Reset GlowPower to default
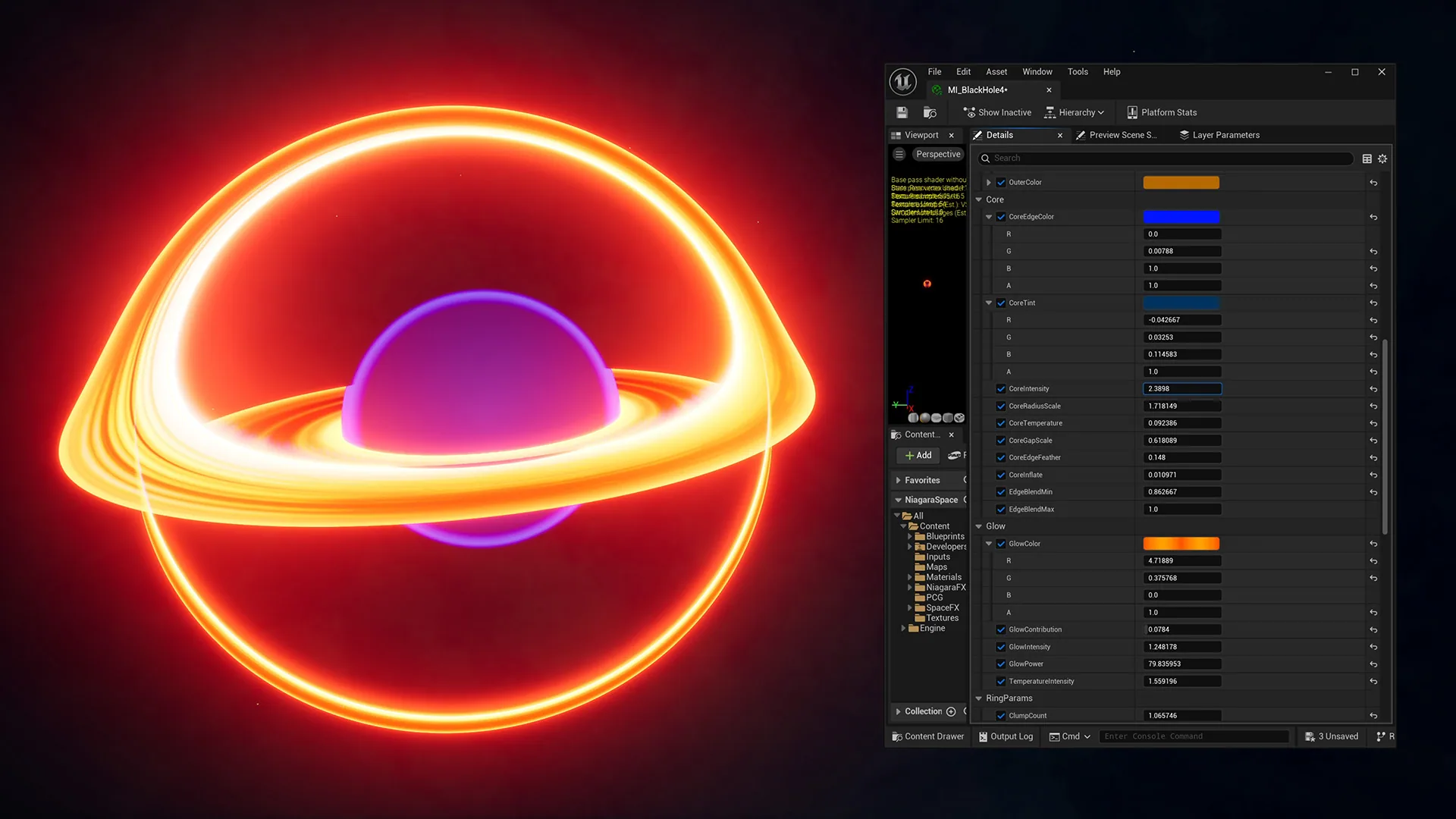1456x819 pixels. coord(1373,664)
